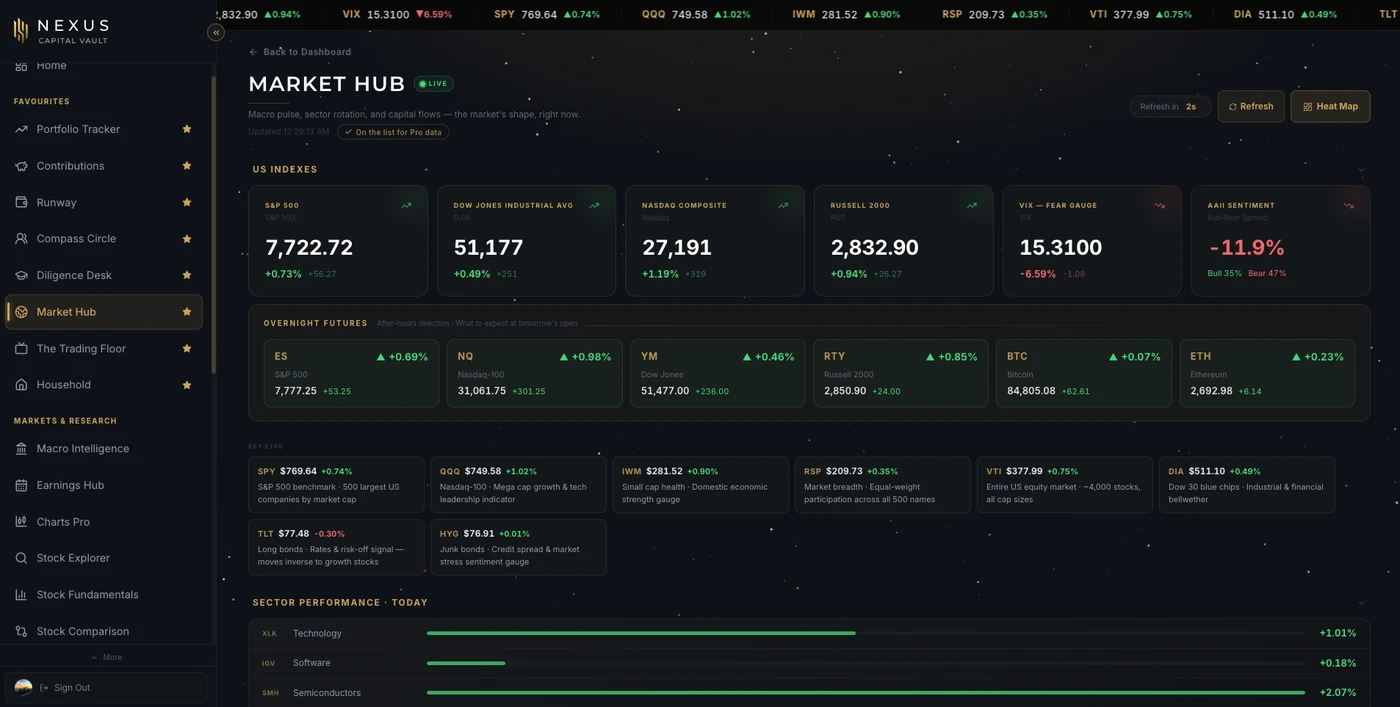Click the sidebar vertical scrollbar
The width and height of the screenshot is (1400, 707).
[213, 225]
